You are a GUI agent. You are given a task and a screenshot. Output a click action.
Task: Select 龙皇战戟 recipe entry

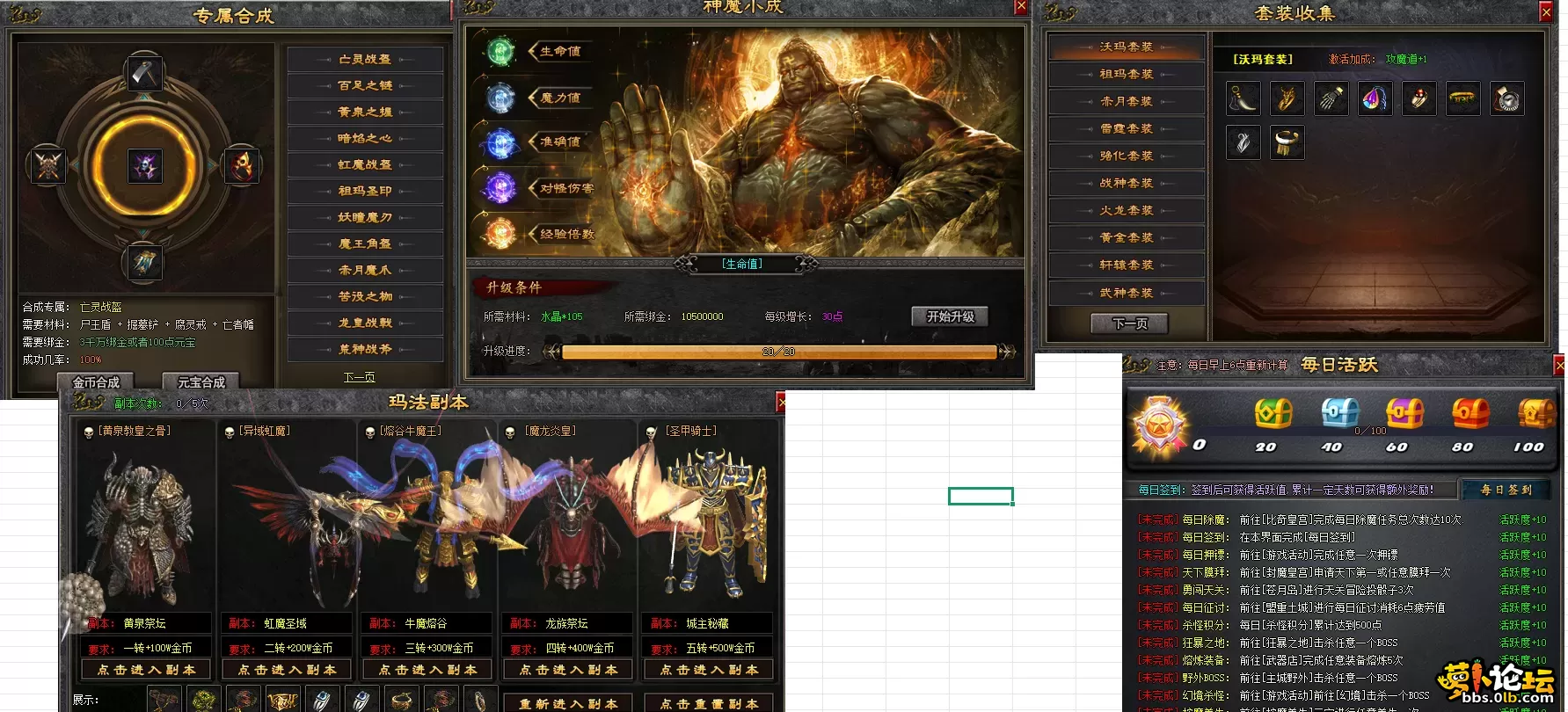pos(365,323)
